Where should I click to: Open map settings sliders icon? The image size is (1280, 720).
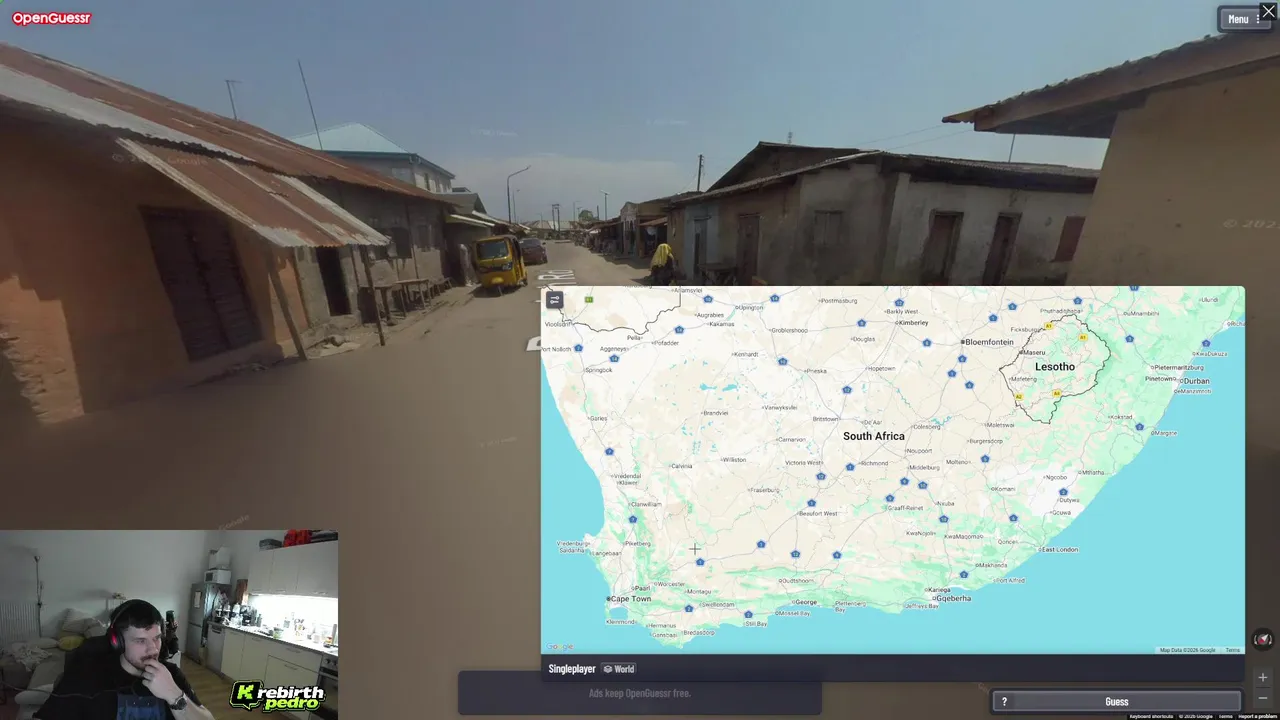(555, 299)
